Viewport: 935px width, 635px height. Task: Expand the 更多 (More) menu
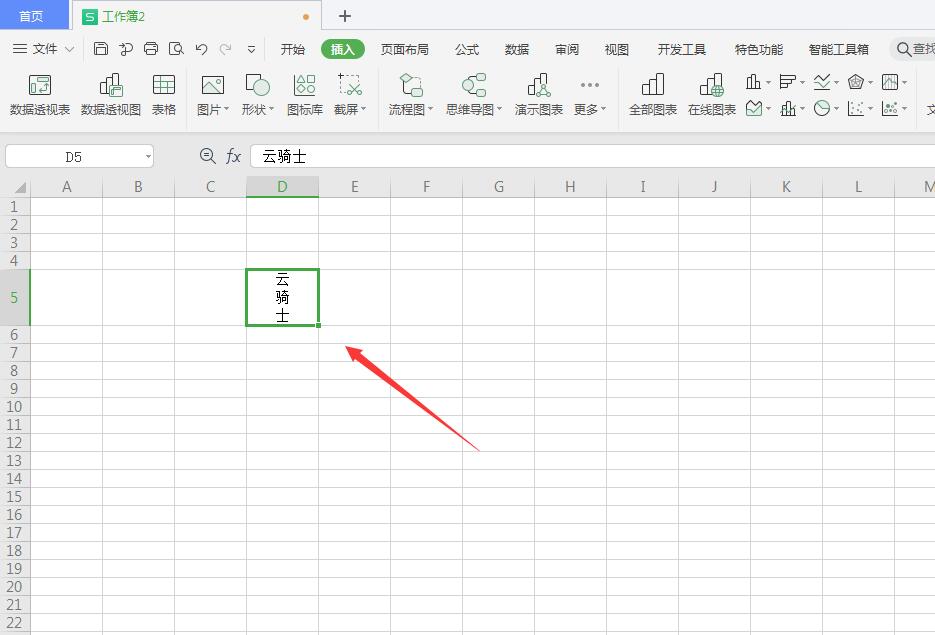[x=588, y=93]
